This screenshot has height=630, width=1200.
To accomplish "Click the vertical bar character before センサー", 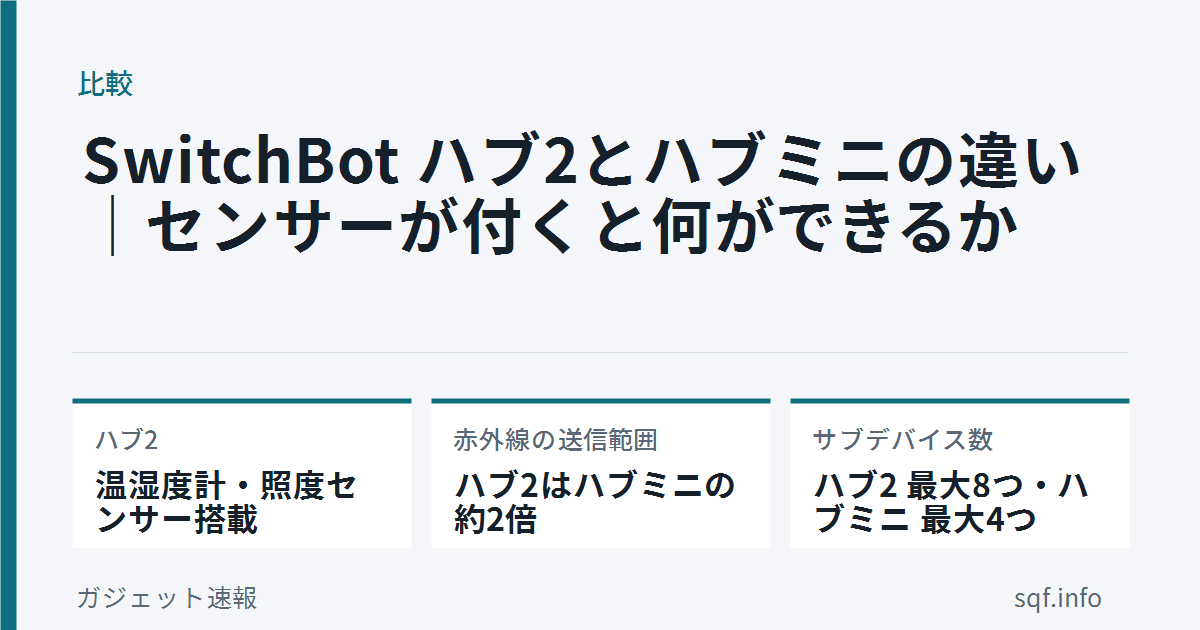I will tap(112, 230).
